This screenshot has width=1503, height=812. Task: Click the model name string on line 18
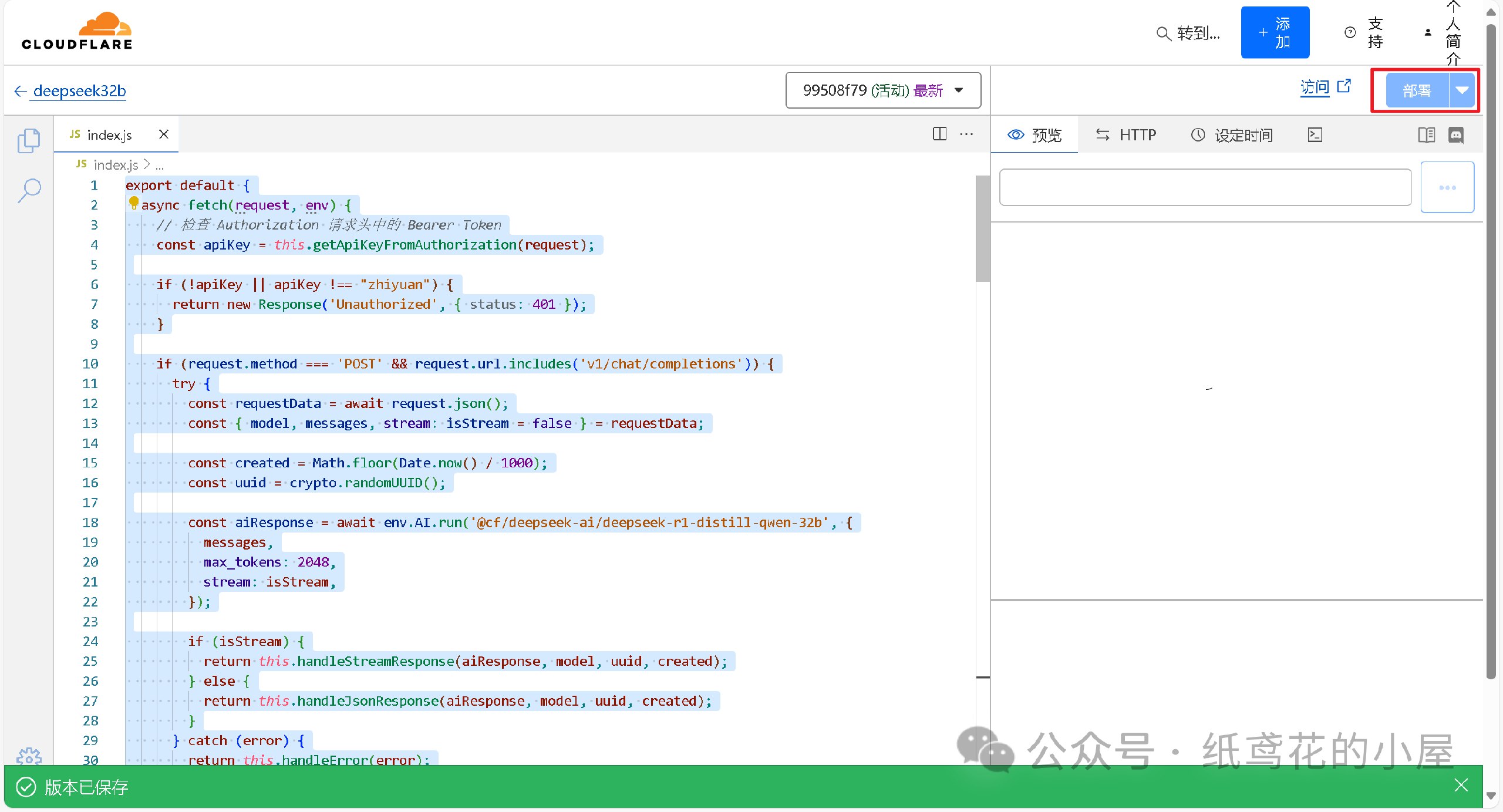tap(649, 523)
